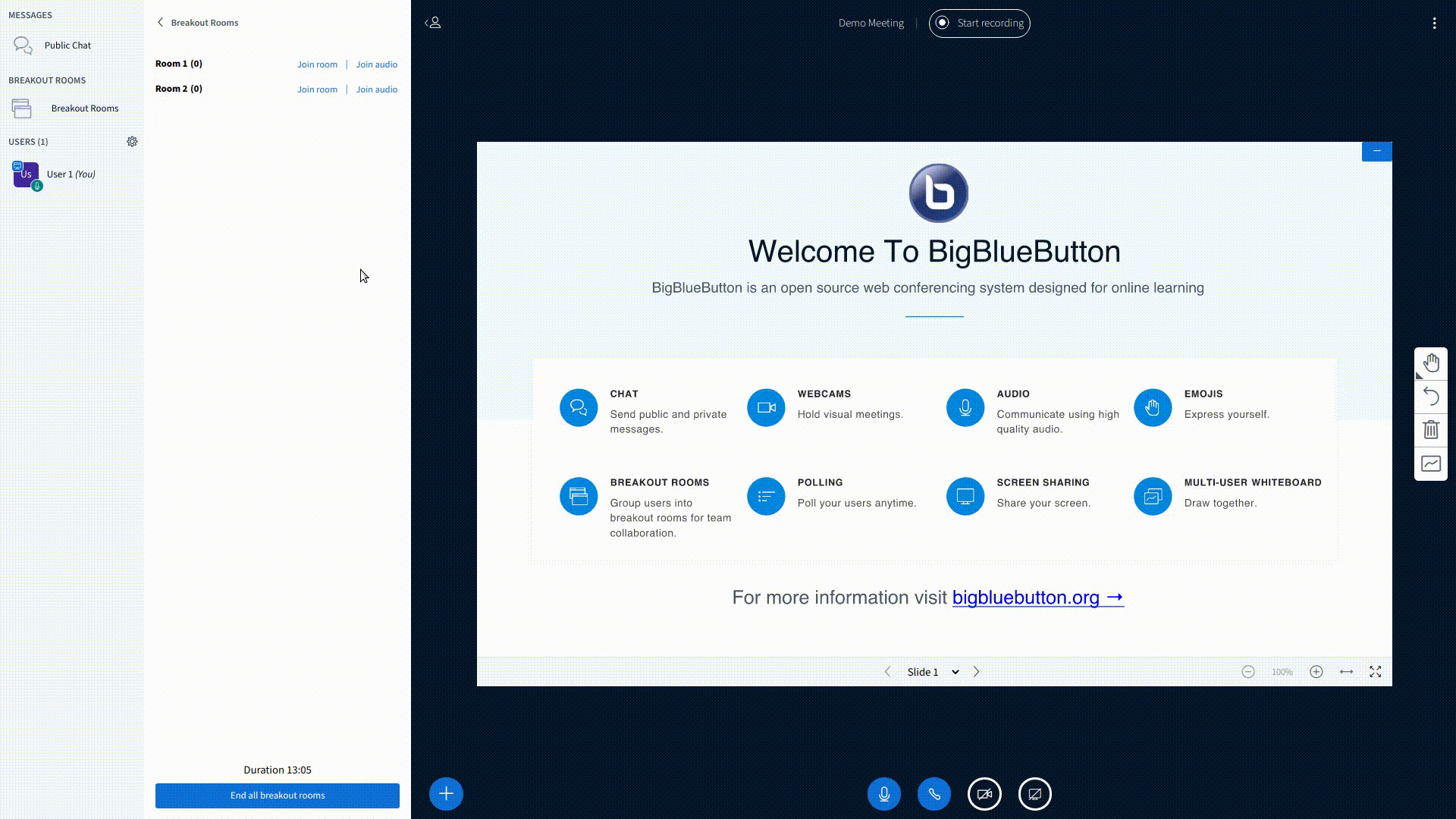Mute the microphone button

[883, 794]
